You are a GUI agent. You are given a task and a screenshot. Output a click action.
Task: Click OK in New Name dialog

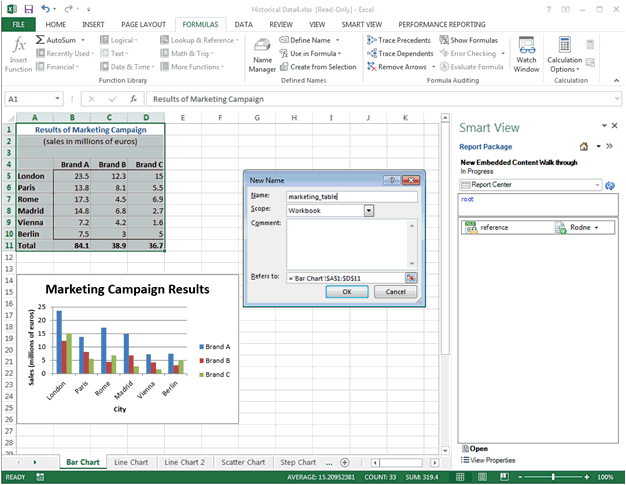tap(347, 292)
